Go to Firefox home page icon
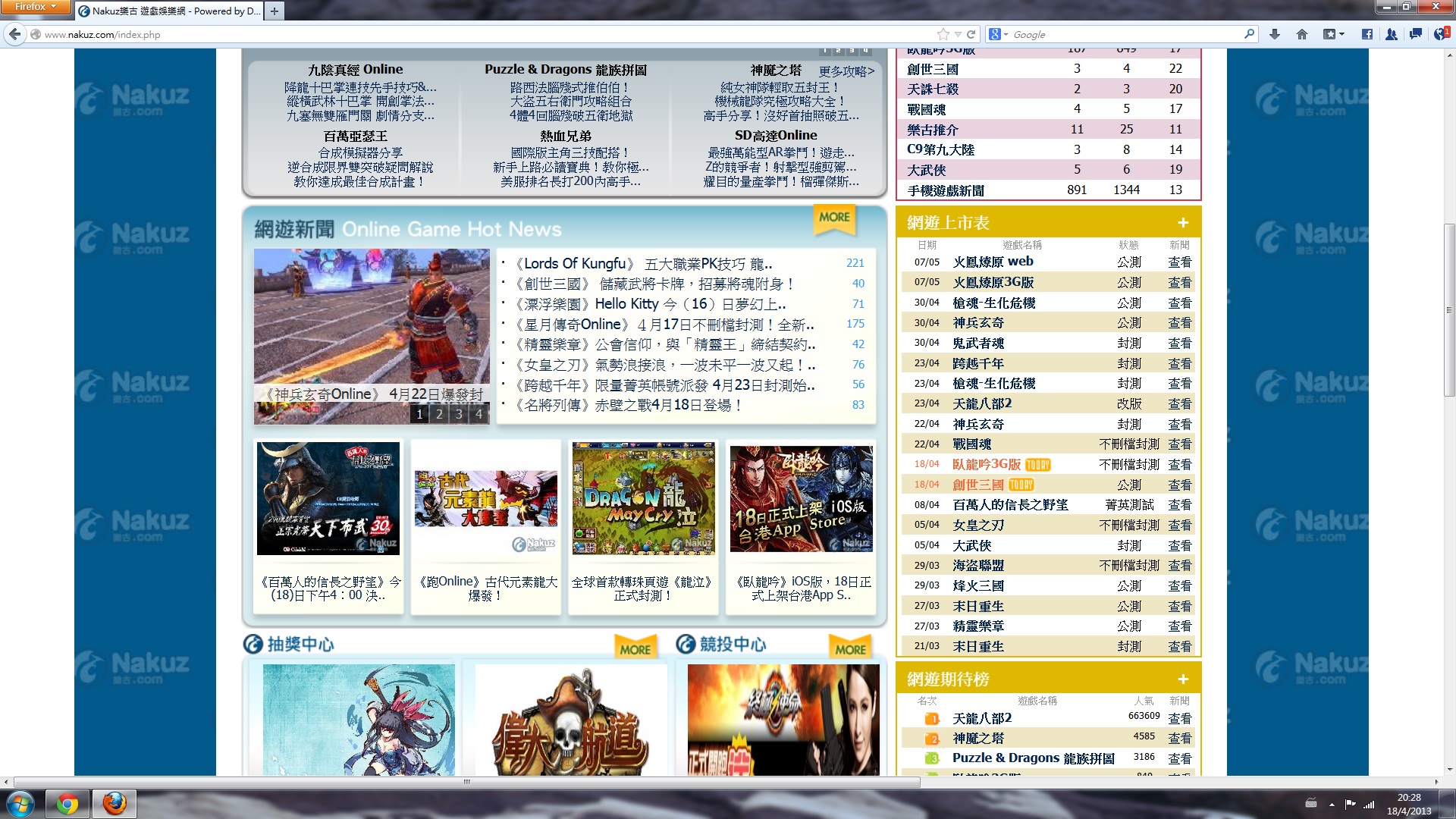Viewport: 1456px width, 819px height. click(x=1302, y=34)
